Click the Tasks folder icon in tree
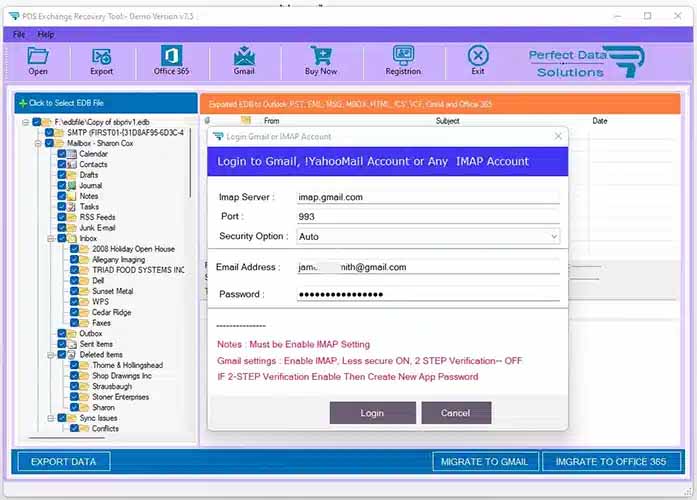The width and height of the screenshot is (697, 500). click(x=72, y=207)
